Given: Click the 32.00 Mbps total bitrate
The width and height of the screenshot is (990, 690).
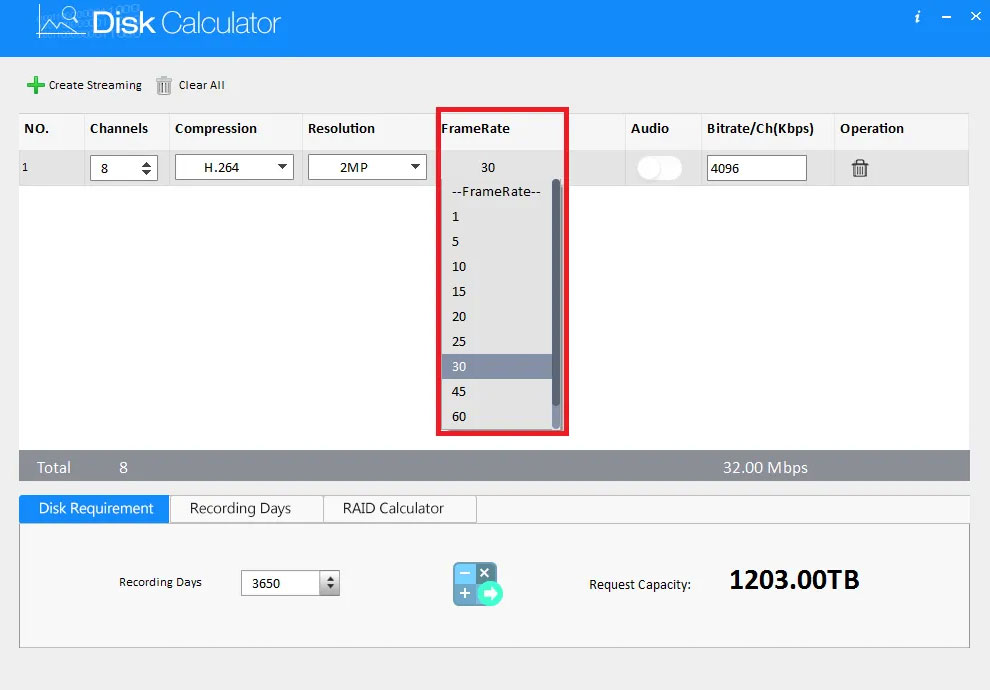Looking at the screenshot, I should [x=765, y=468].
